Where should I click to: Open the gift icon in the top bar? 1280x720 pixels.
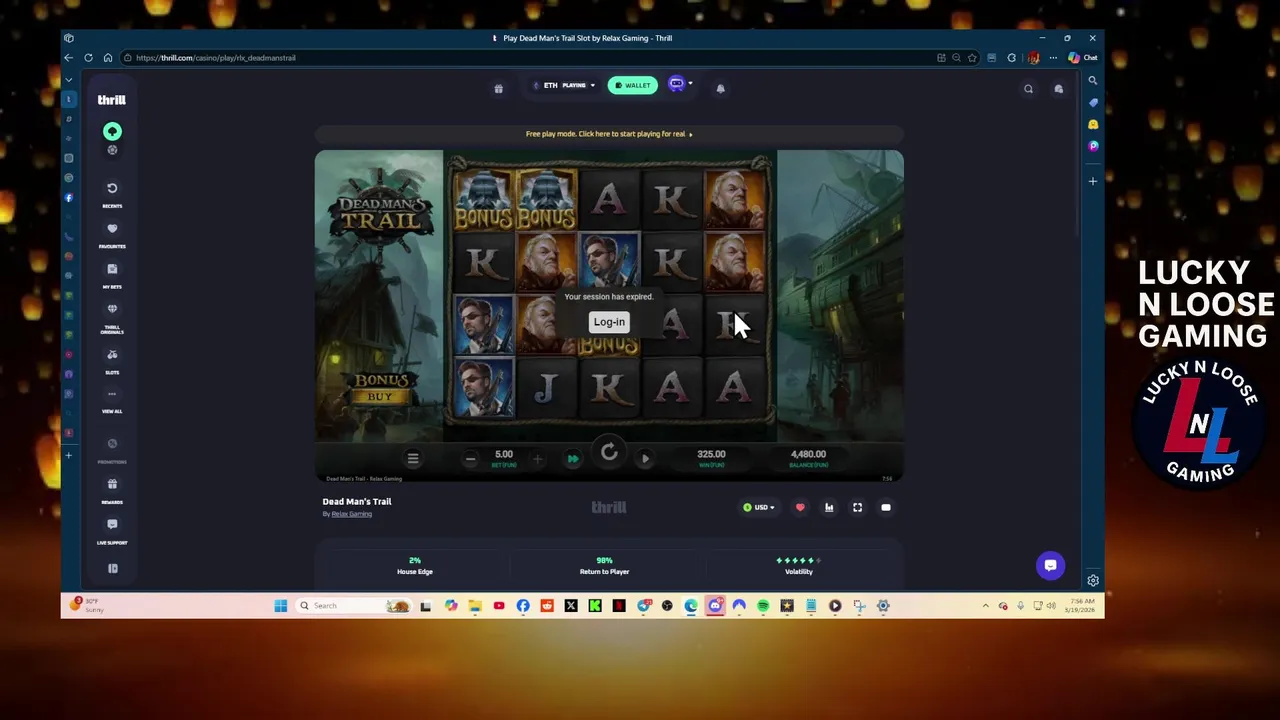point(498,88)
